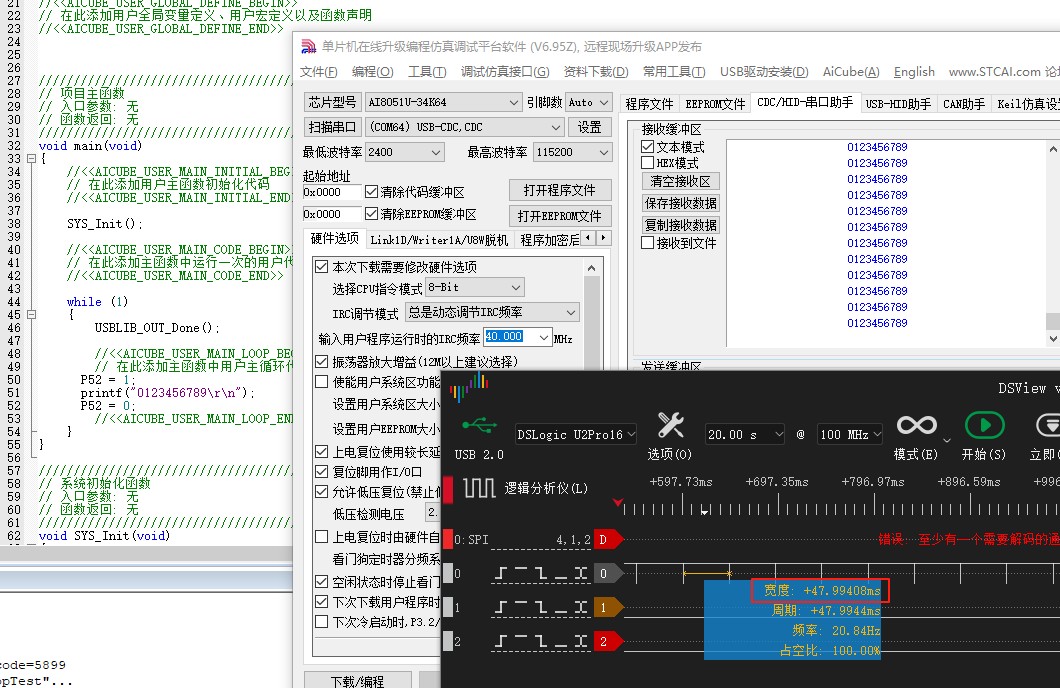Toggle 文本模式 checkbox in receive buffer
The image size is (1060, 688).
coord(648,147)
